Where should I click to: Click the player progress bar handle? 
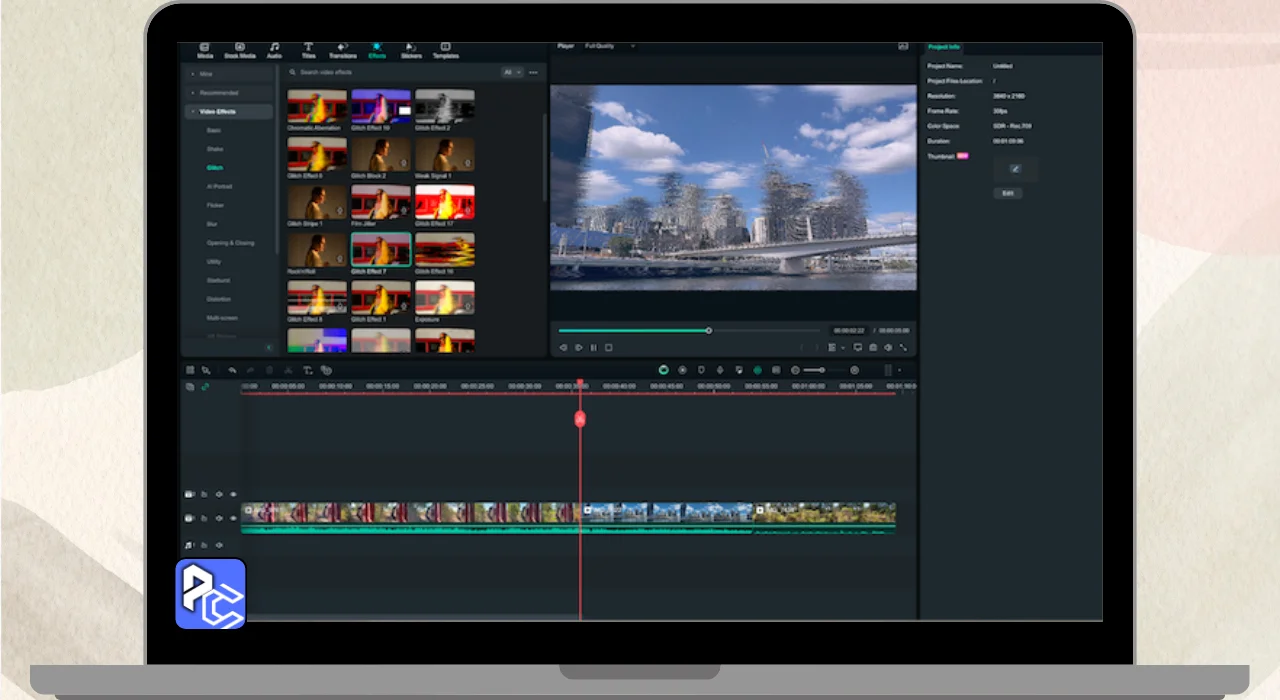click(709, 330)
